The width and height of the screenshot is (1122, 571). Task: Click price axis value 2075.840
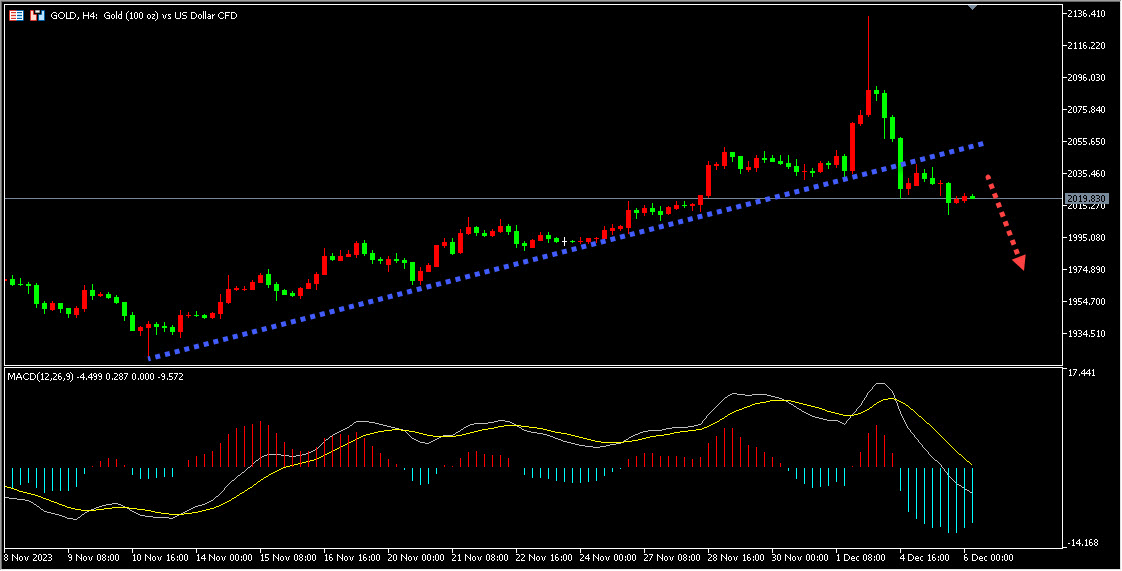(1086, 109)
